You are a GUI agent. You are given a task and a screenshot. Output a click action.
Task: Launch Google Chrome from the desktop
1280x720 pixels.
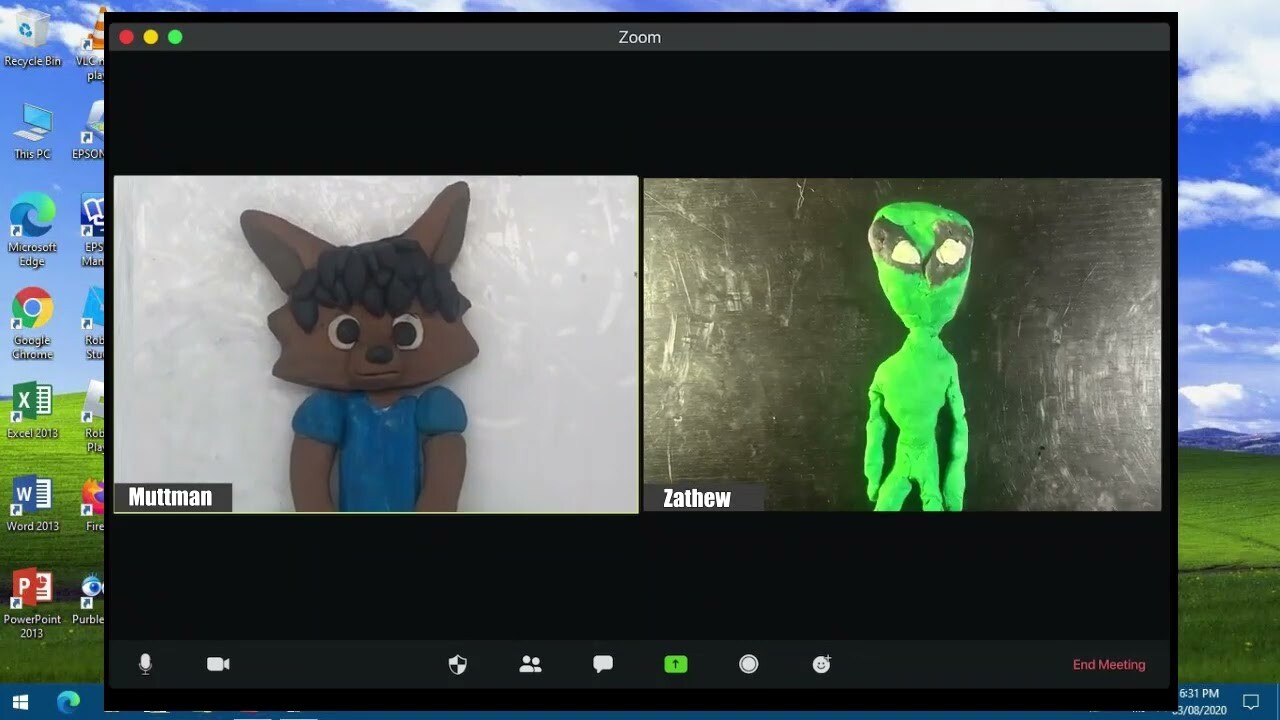32,310
